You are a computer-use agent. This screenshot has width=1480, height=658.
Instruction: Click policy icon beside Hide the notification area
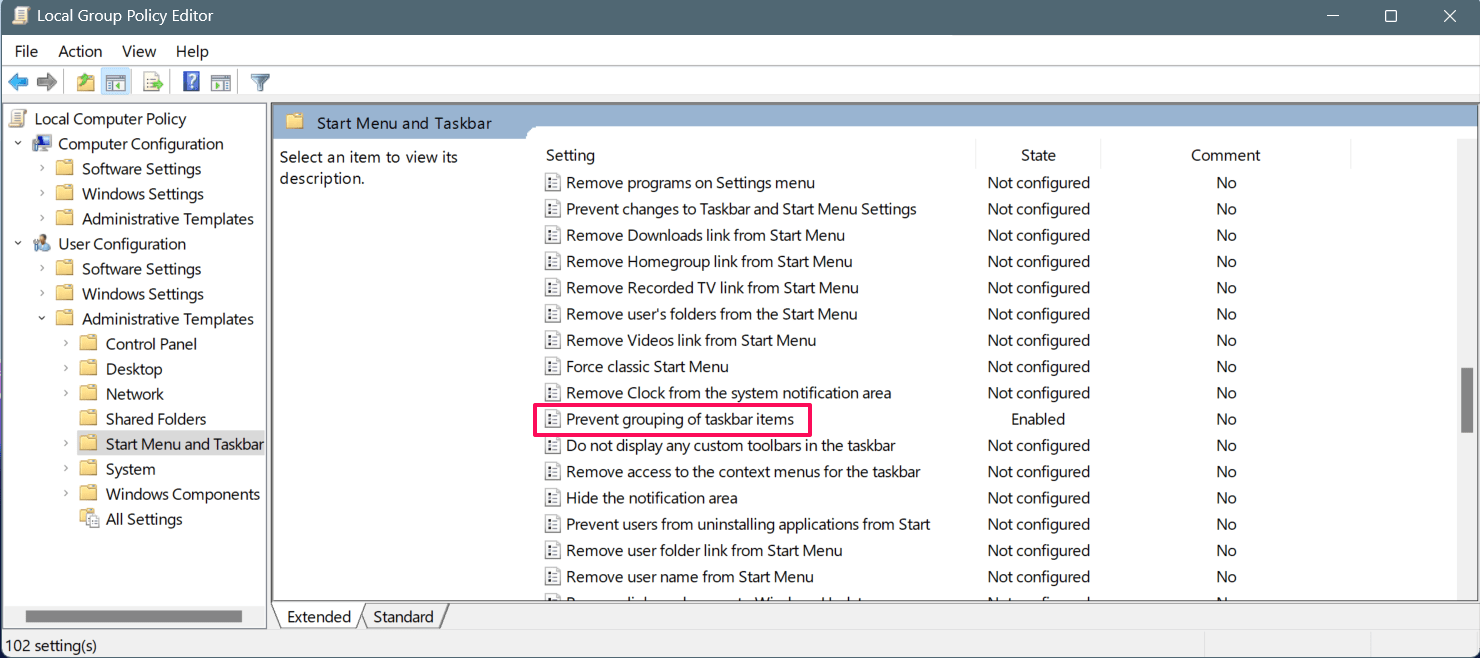553,498
